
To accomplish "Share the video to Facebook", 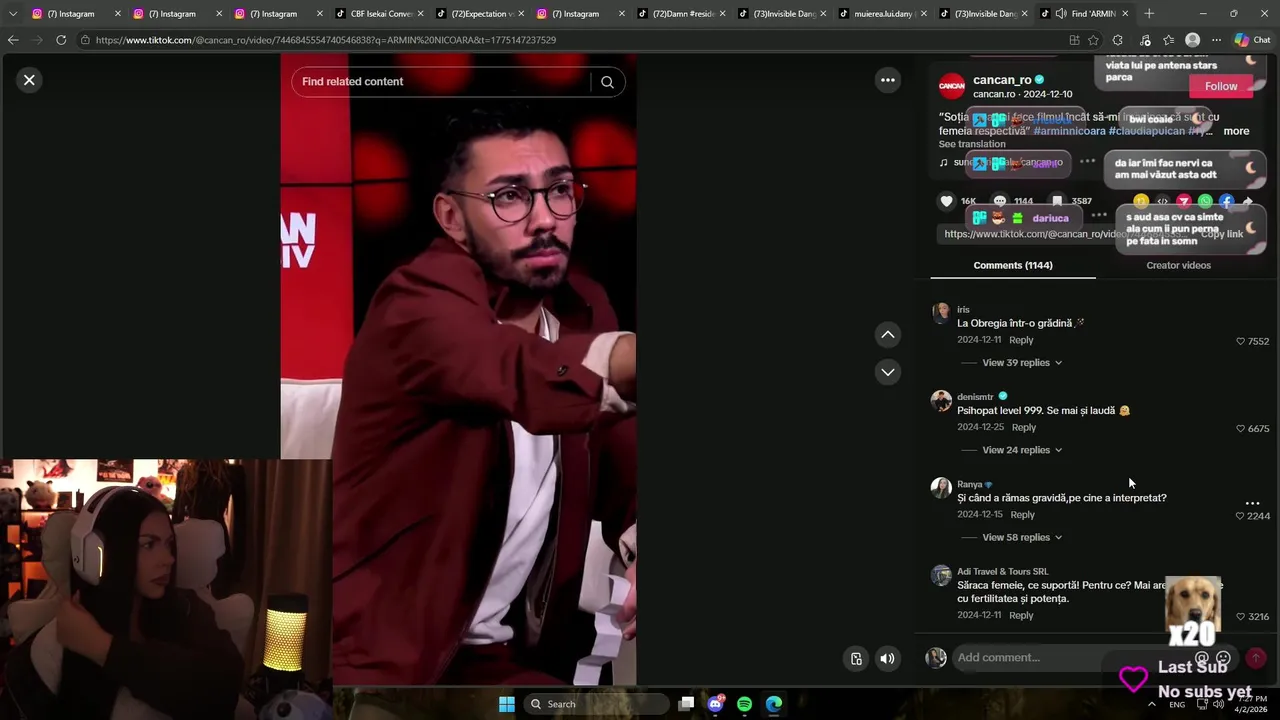I will point(1227,202).
